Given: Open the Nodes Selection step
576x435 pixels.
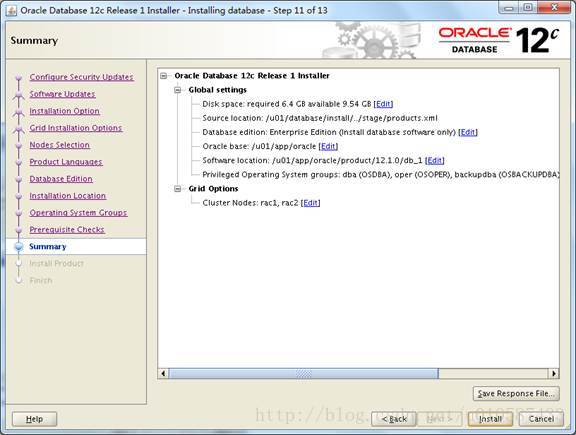Looking at the screenshot, I should [60, 145].
